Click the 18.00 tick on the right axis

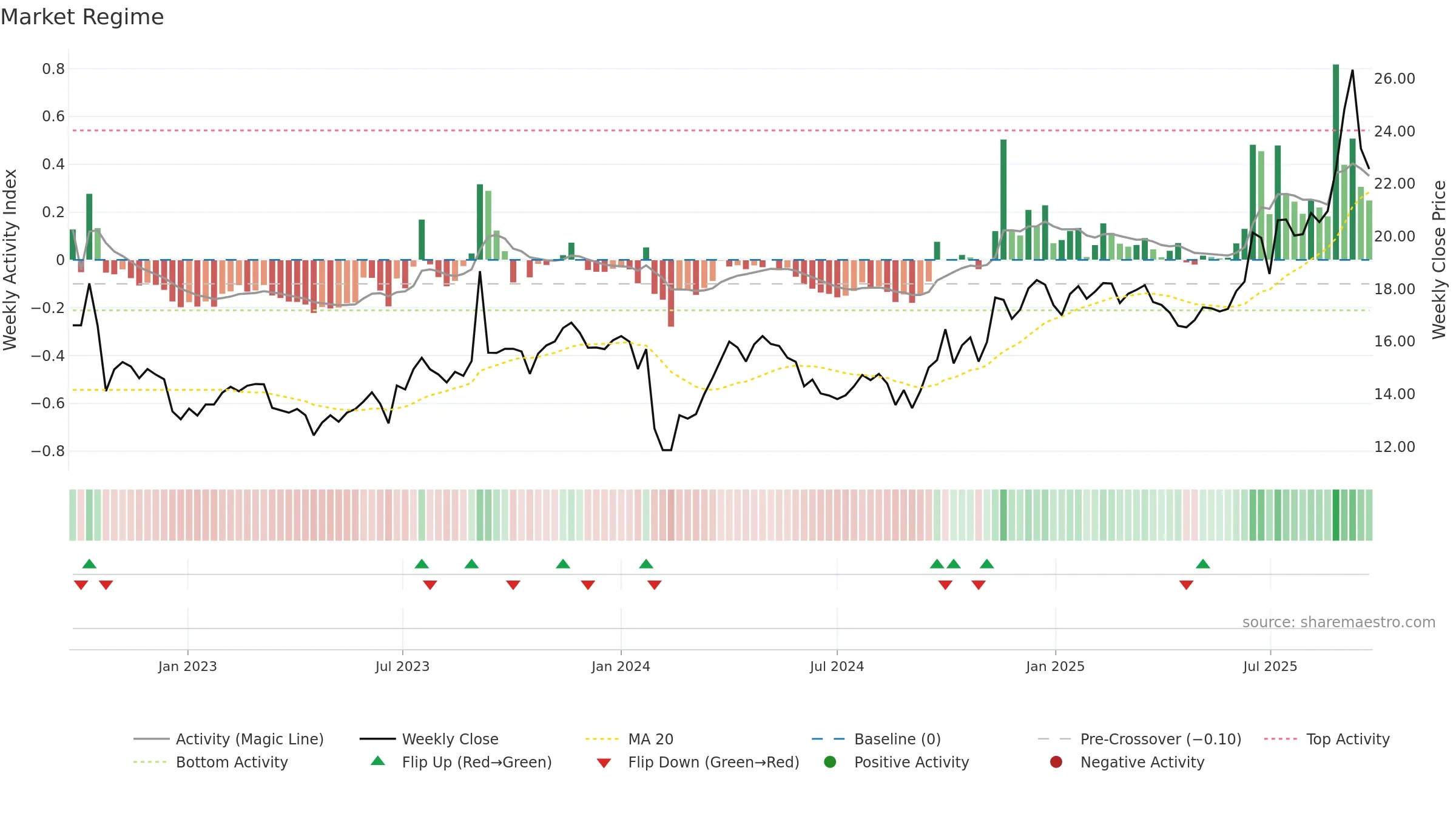click(1395, 289)
